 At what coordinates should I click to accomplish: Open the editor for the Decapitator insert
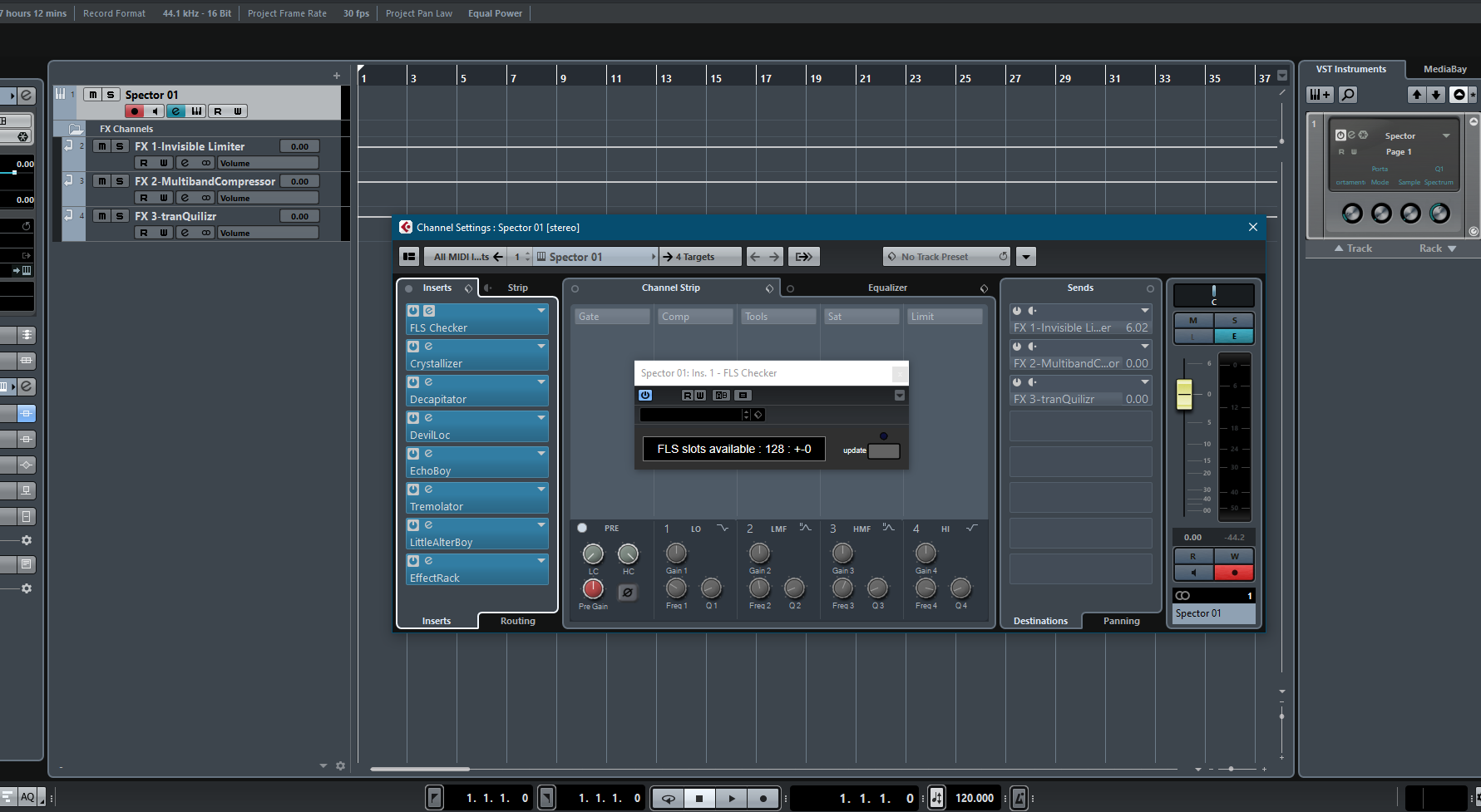click(429, 382)
